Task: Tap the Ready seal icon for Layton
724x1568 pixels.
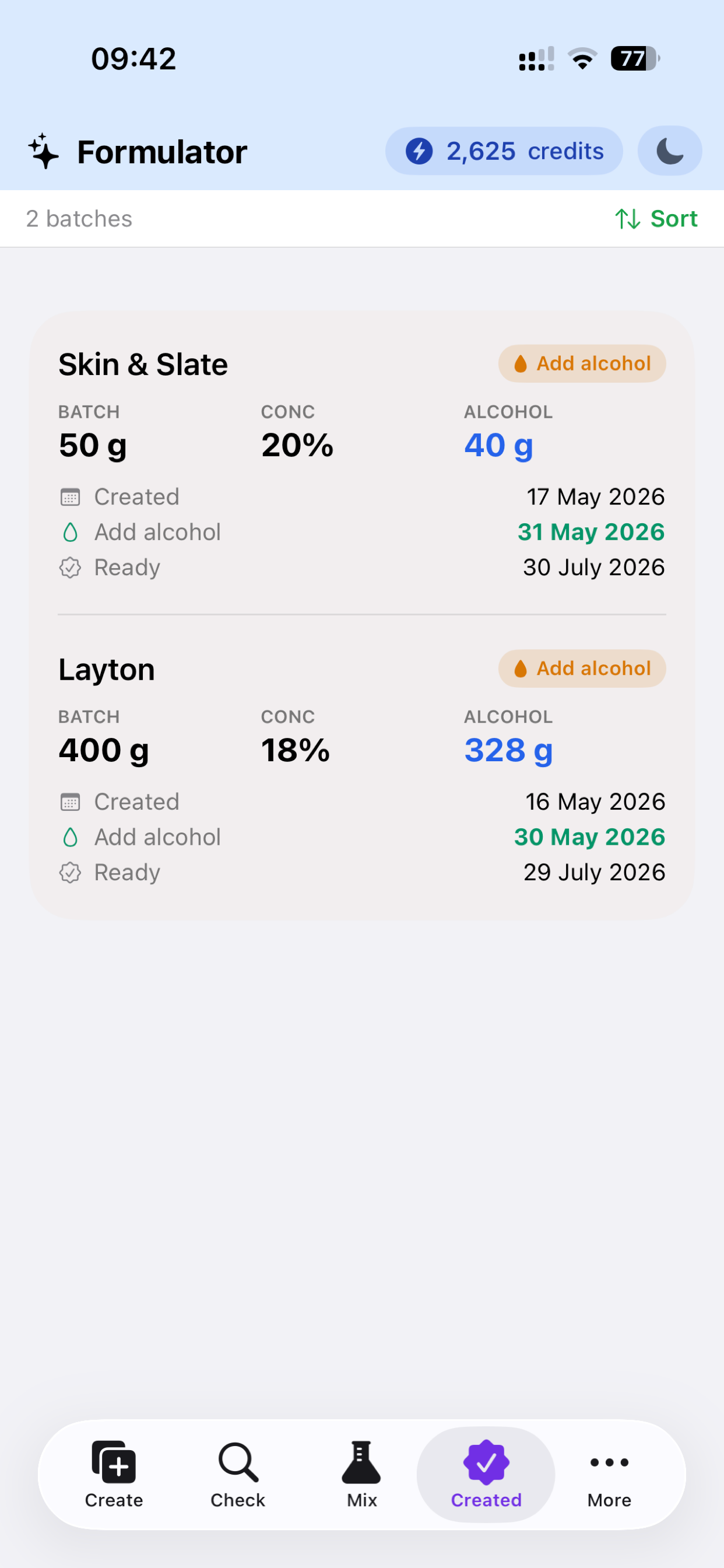Action: [70, 873]
